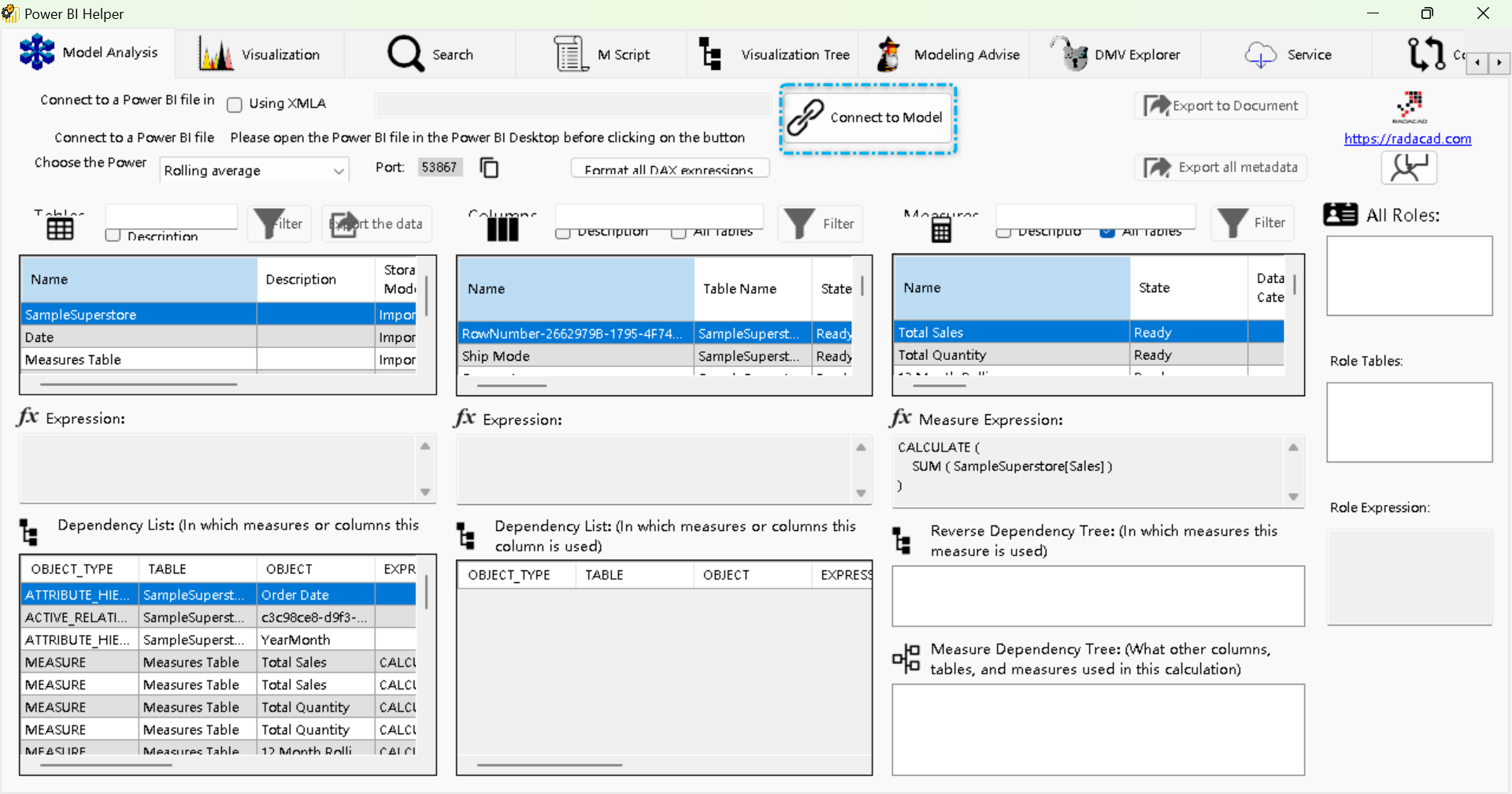Toggle Description checkbox under Tables
The height and width of the screenshot is (794, 1512).
pos(113,236)
